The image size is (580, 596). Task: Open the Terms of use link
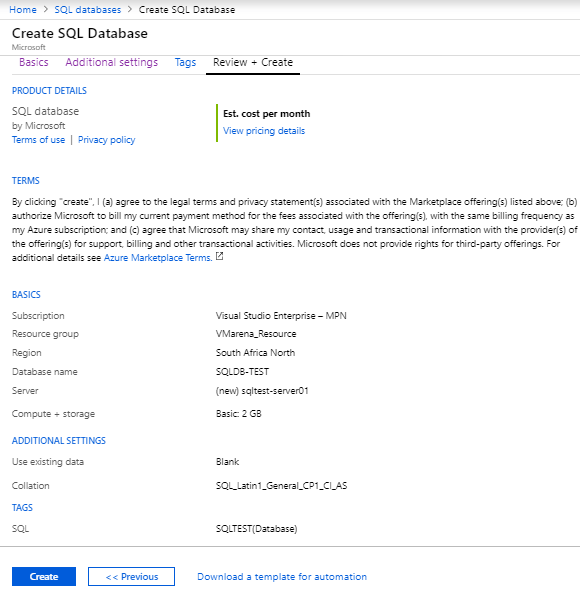38,140
